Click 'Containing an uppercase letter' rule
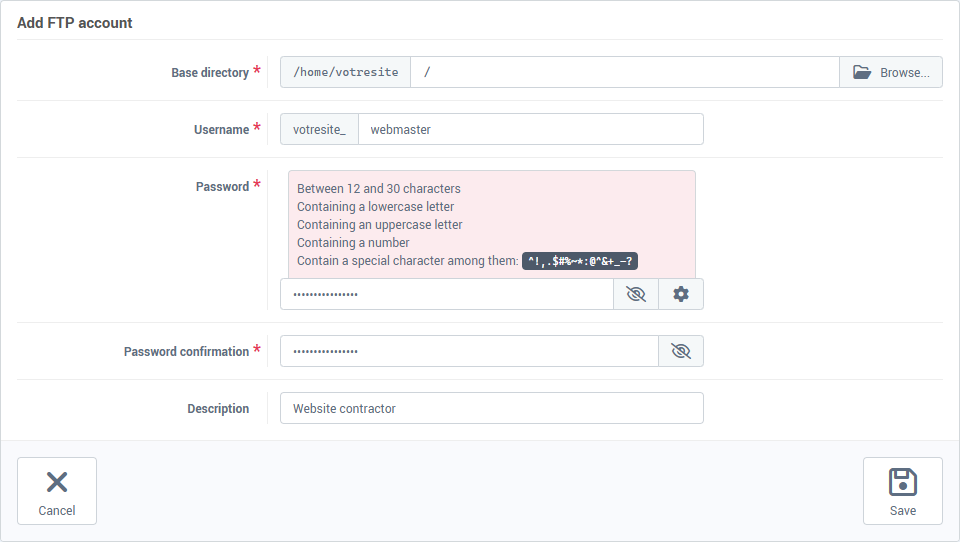The image size is (960, 542). (x=380, y=225)
